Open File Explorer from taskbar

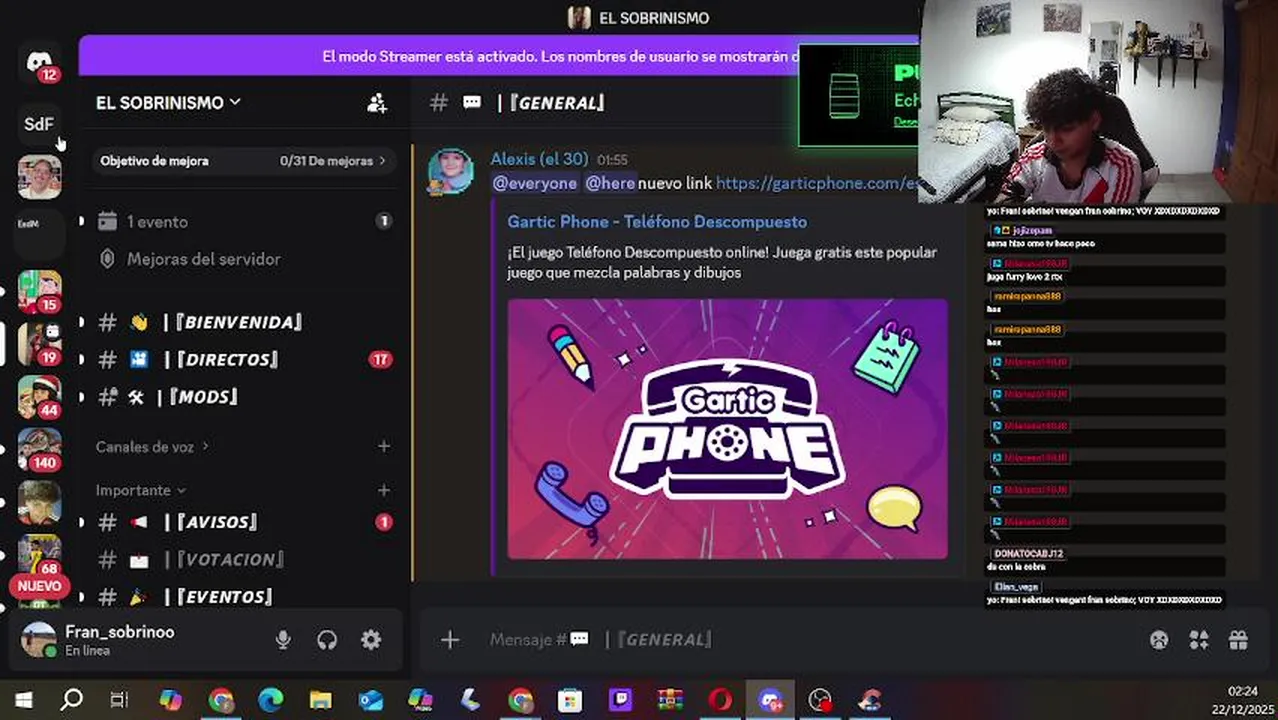(x=320, y=700)
